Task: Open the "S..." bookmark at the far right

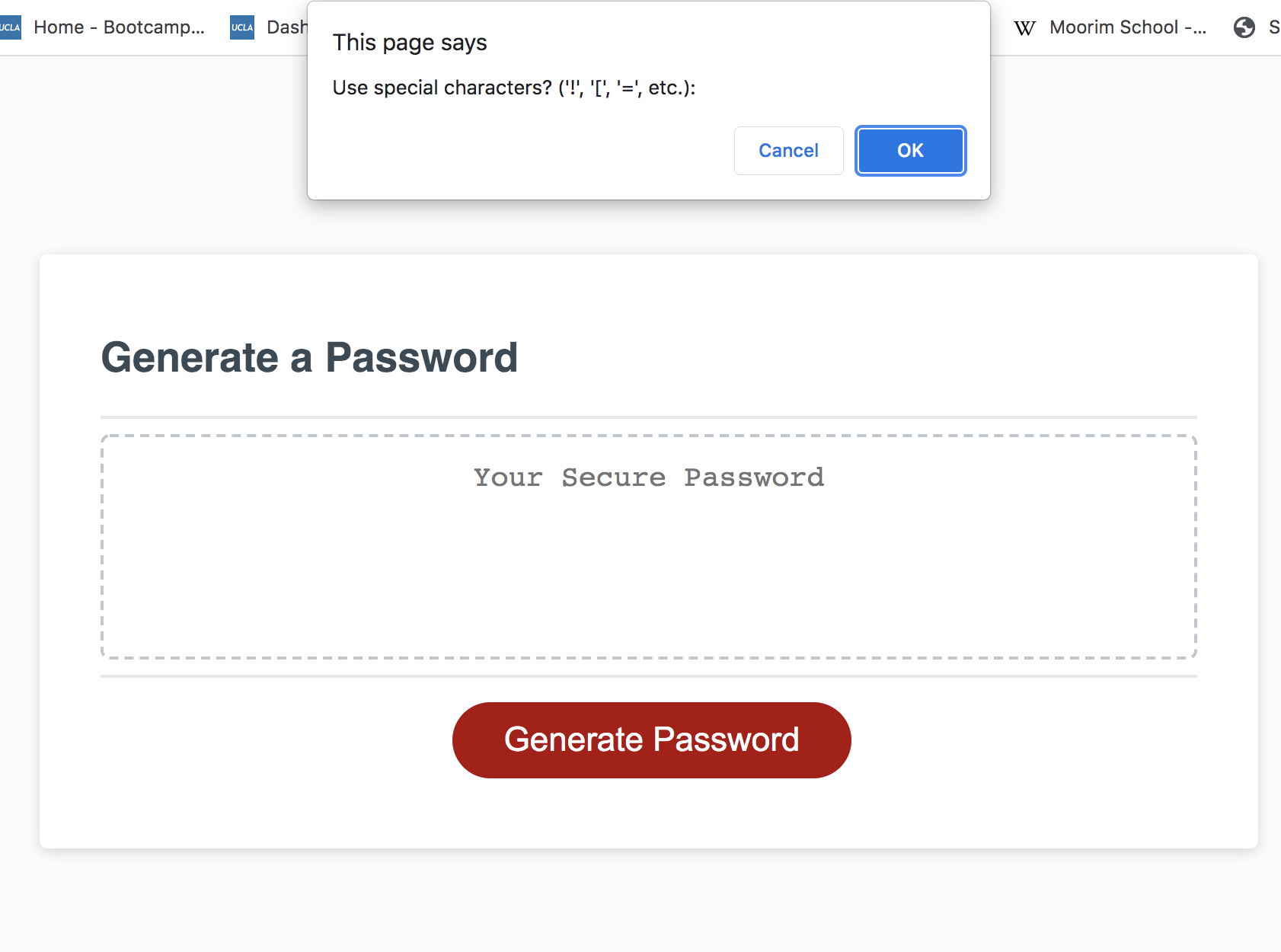Action: coord(1273,27)
